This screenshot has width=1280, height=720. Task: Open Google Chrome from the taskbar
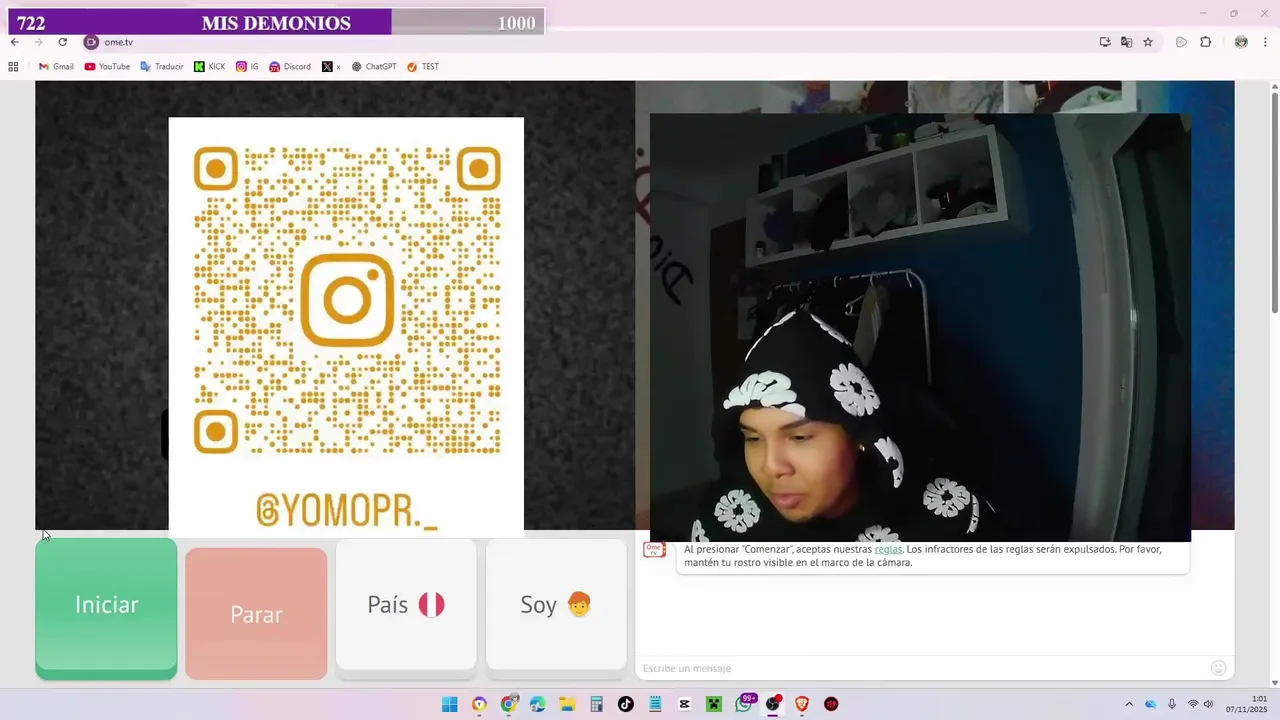click(x=509, y=704)
